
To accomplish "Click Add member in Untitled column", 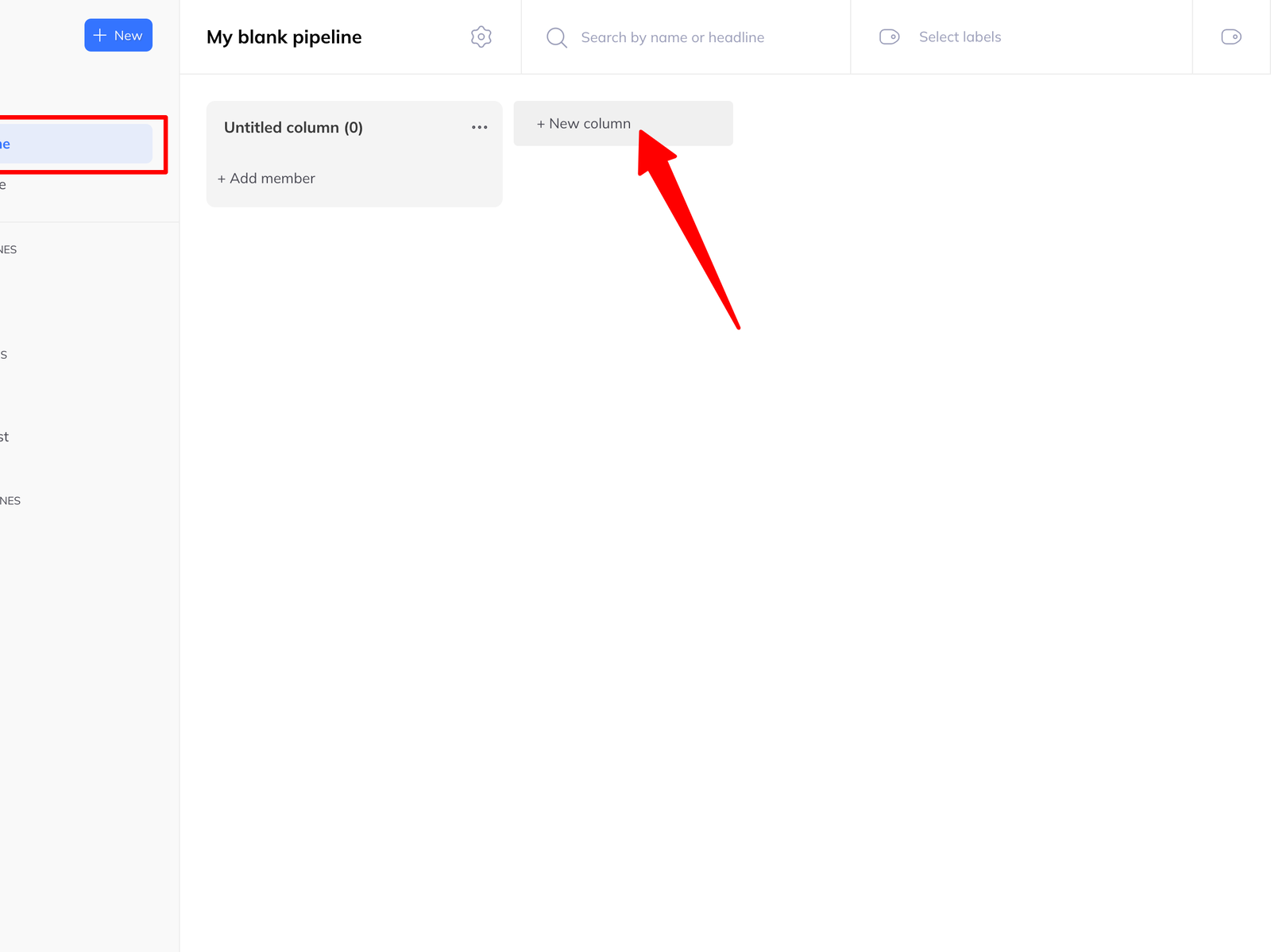I will (266, 179).
